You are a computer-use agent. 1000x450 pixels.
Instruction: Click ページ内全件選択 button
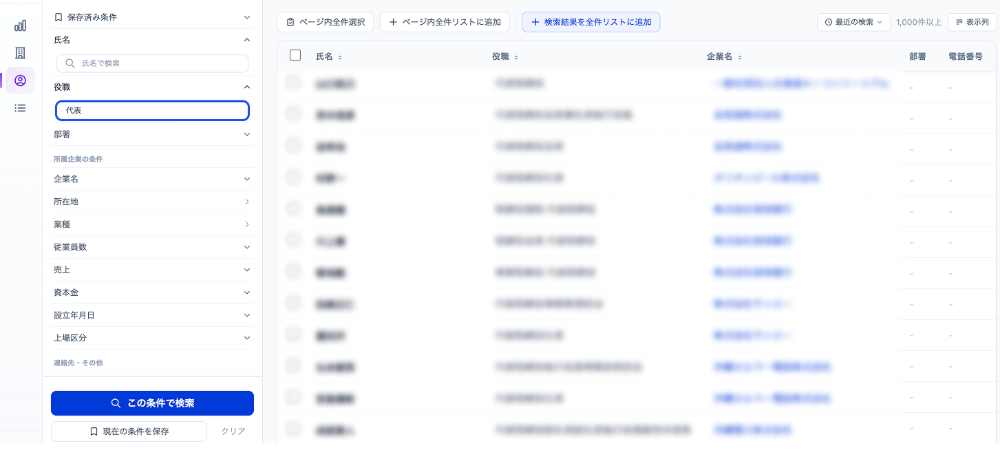coord(325,22)
